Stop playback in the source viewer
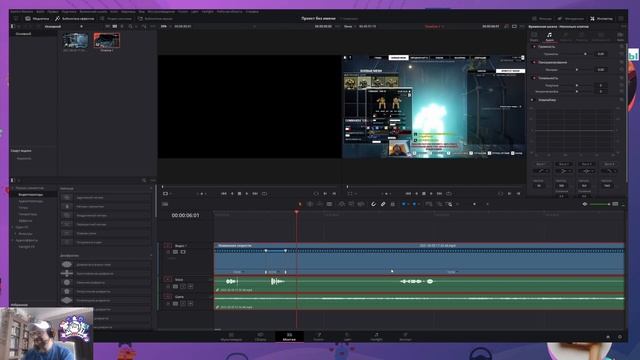640x360 pixels. 240,193
